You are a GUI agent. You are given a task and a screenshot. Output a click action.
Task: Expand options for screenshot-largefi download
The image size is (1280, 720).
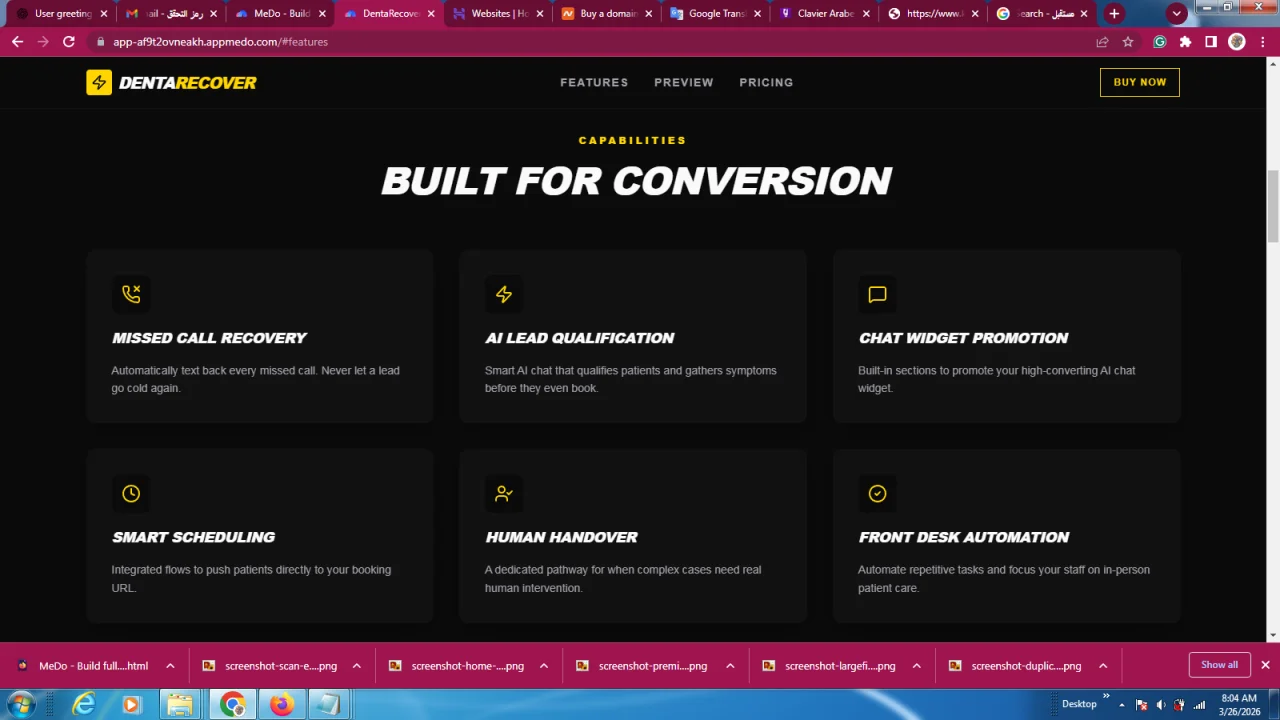pos(916,666)
